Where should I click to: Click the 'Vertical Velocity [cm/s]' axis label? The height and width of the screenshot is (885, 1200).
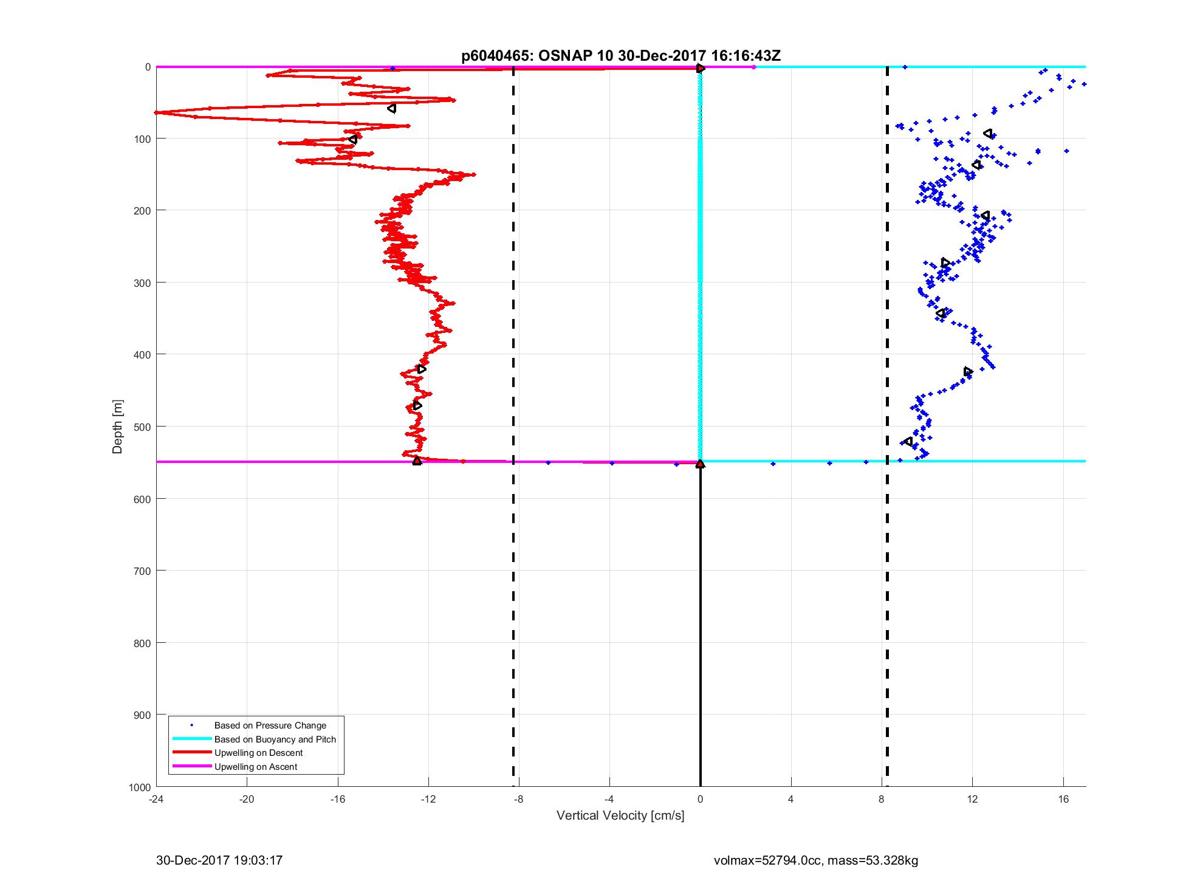[x=621, y=816]
